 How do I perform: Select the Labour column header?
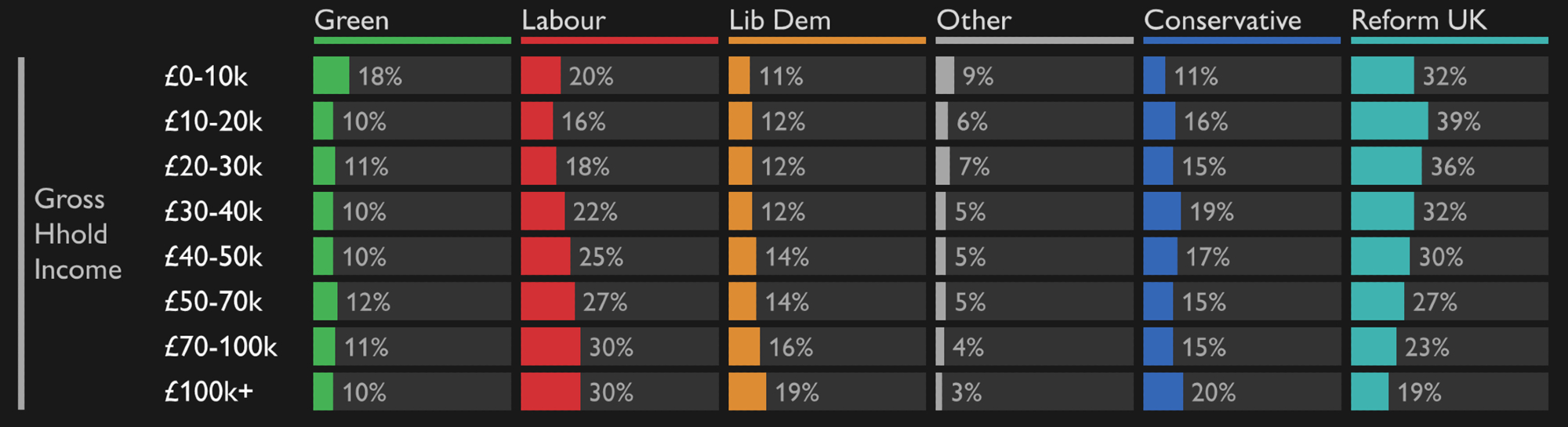563,20
